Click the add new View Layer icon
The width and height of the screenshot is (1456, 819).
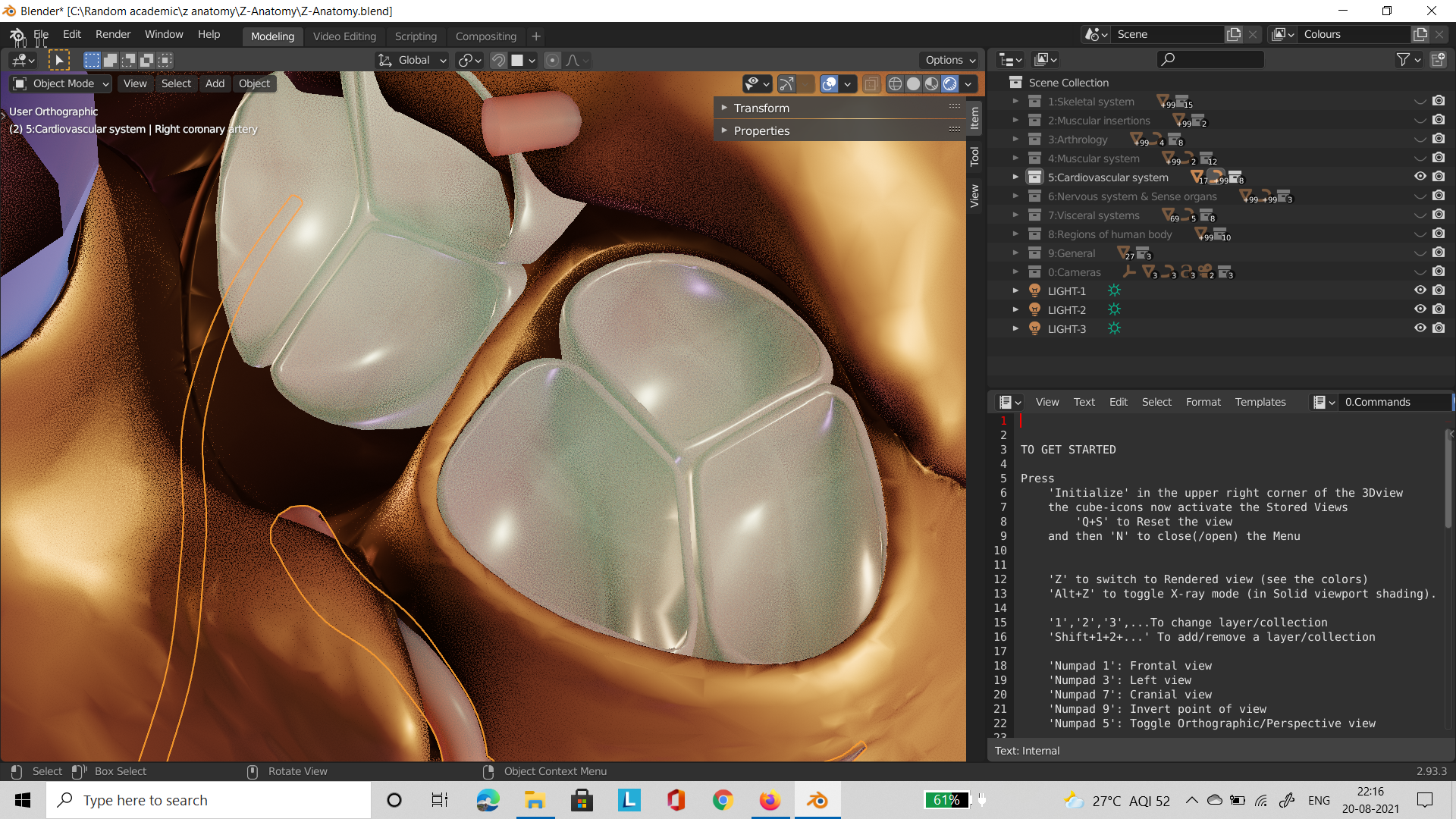[1420, 34]
